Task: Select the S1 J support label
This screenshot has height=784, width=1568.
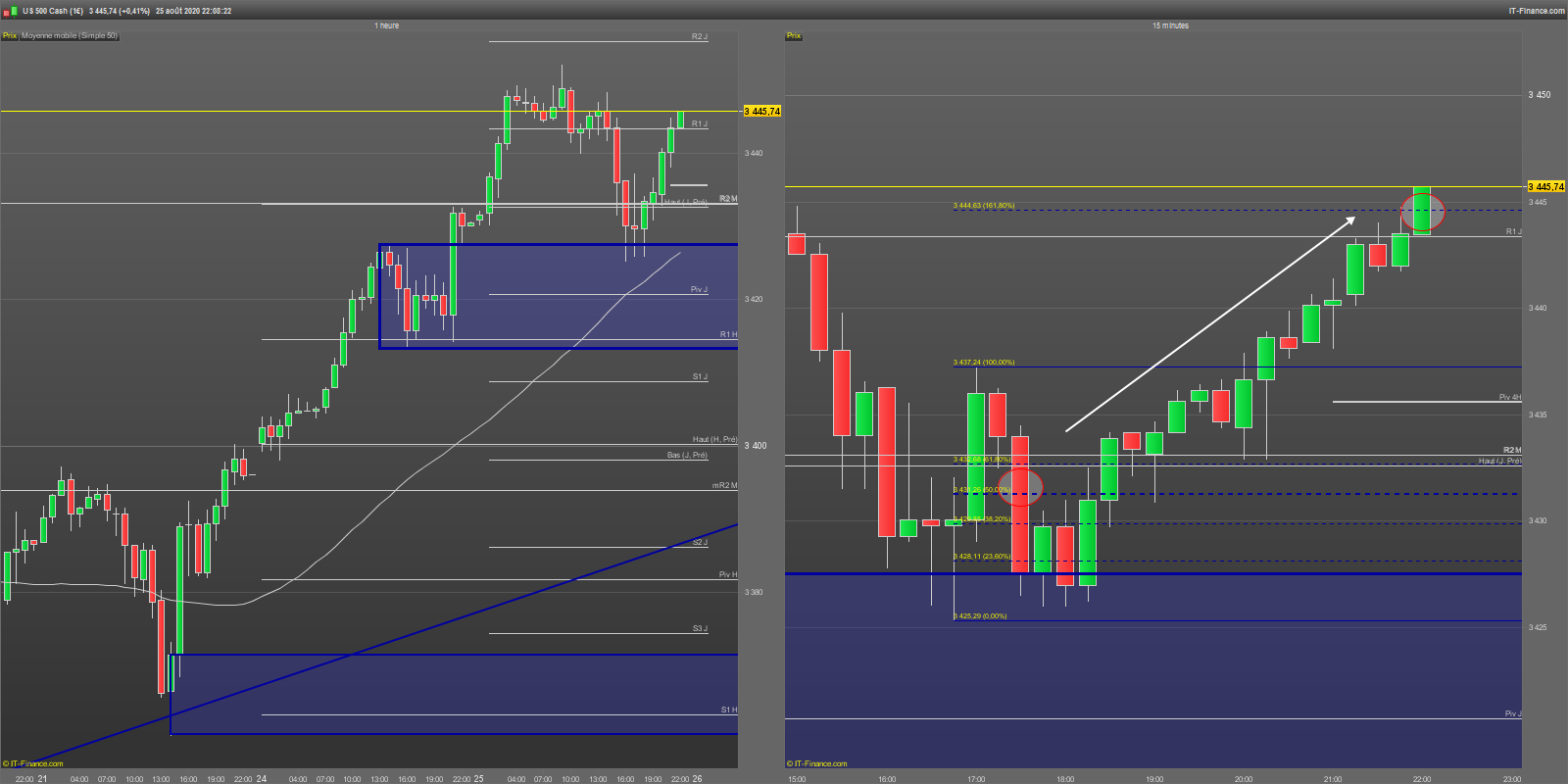Action: 700,377
